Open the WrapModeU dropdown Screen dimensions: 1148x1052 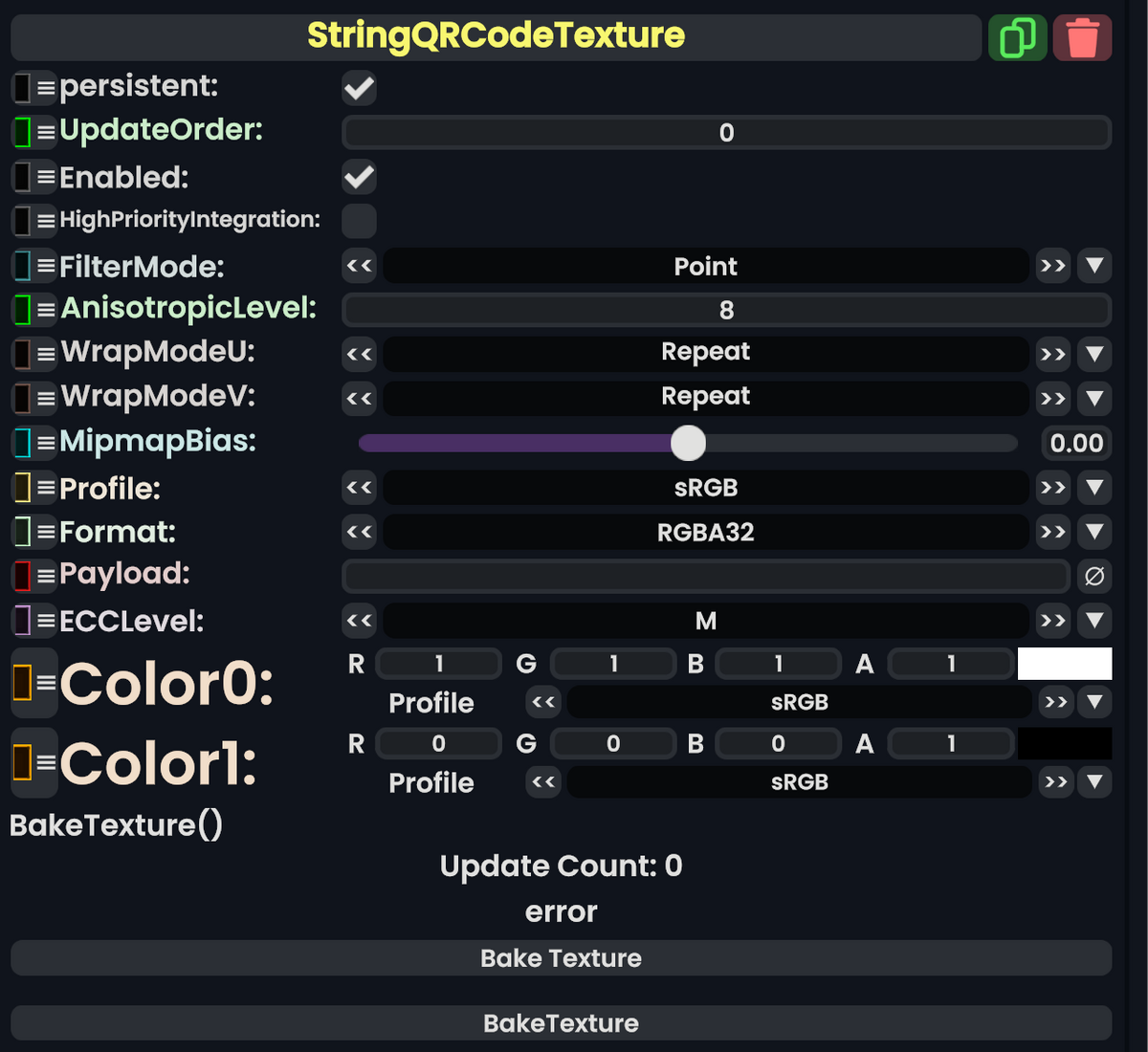point(1094,354)
